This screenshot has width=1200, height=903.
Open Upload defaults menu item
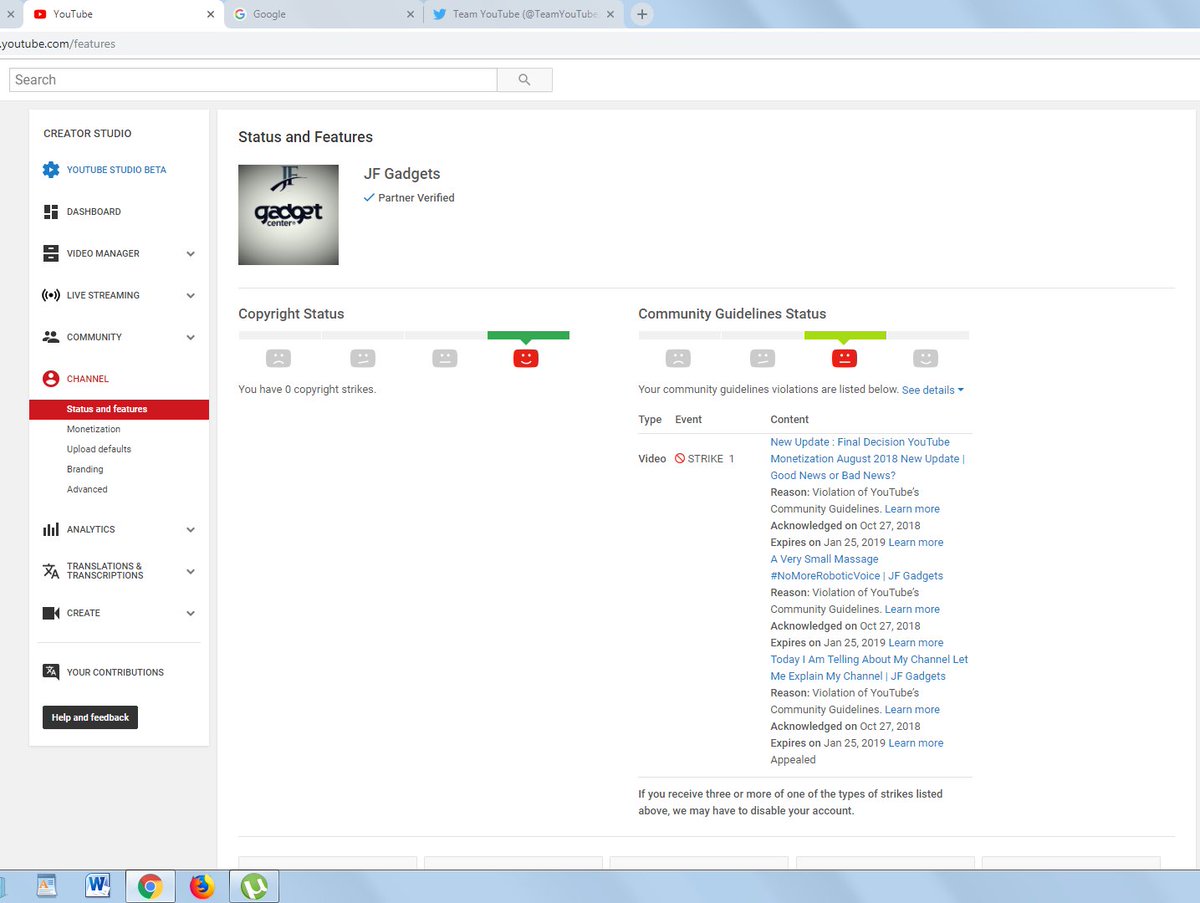[x=99, y=449]
